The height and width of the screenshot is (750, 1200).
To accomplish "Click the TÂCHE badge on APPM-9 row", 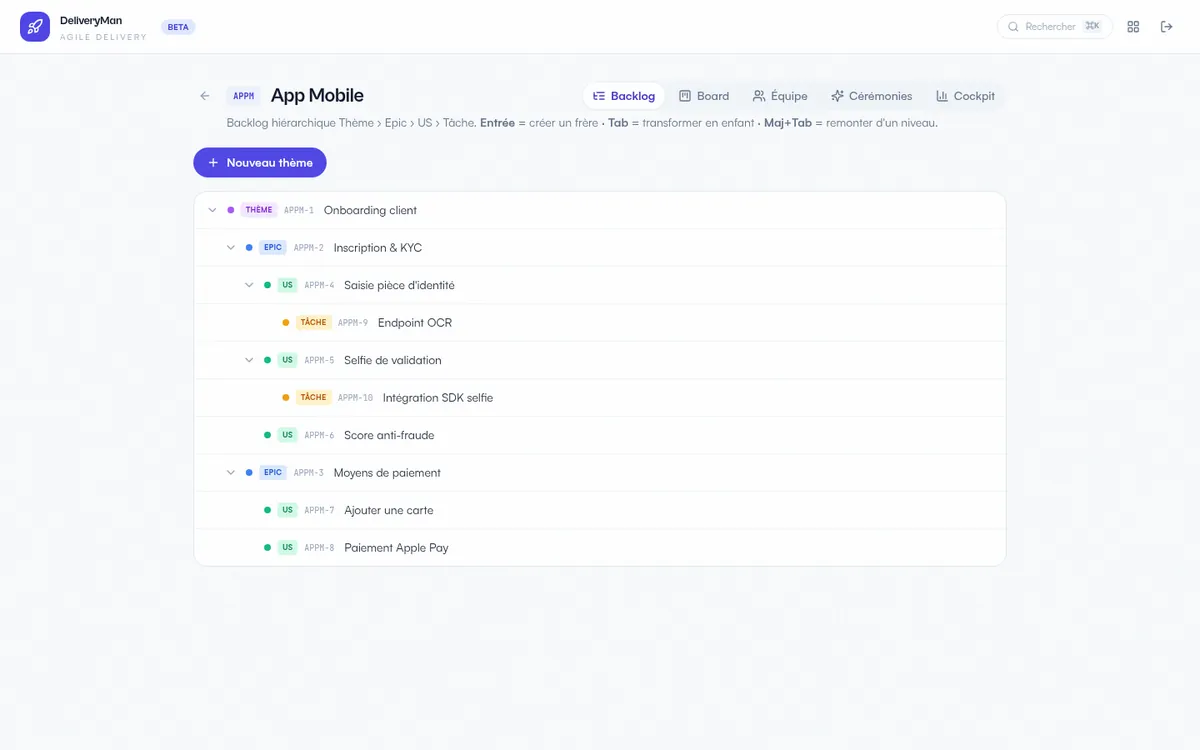I will coord(313,323).
